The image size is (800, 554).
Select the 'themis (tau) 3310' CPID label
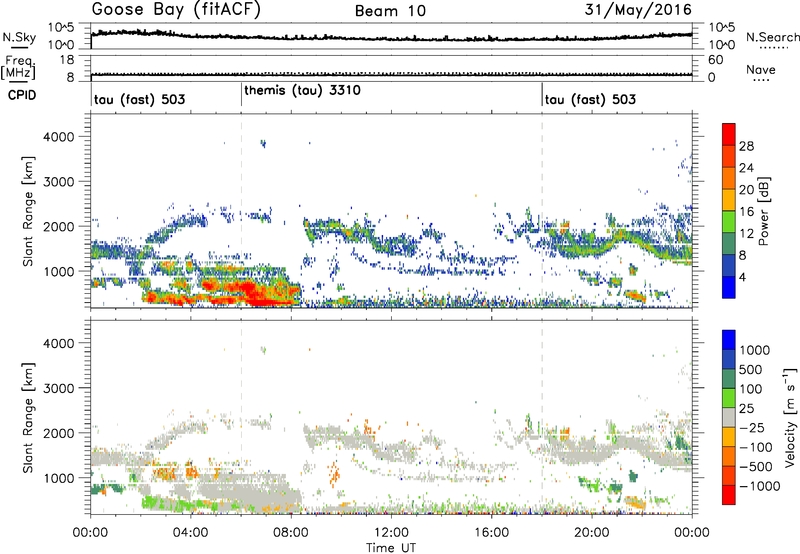click(x=303, y=91)
